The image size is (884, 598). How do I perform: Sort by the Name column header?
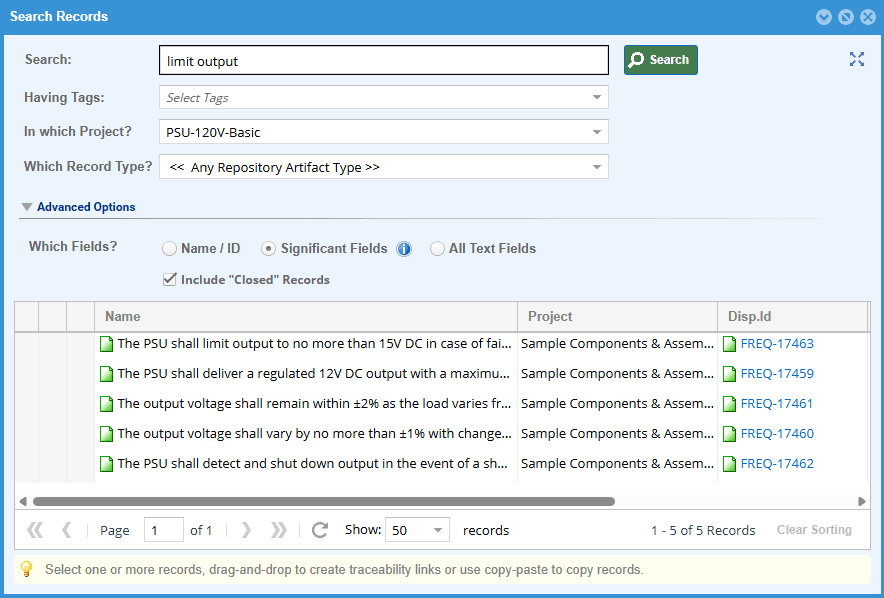[x=123, y=316]
